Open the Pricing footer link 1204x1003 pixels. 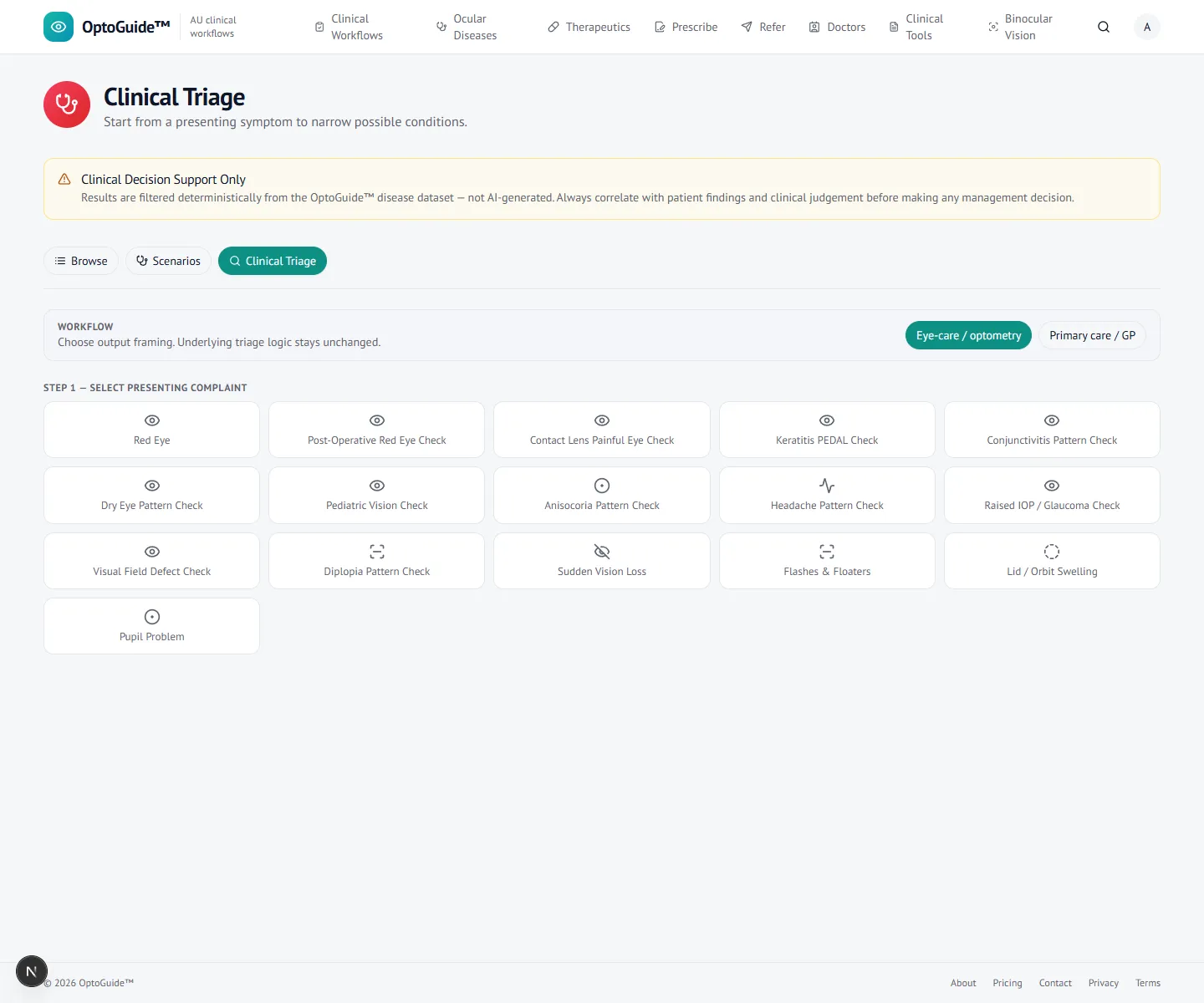[x=1008, y=983]
